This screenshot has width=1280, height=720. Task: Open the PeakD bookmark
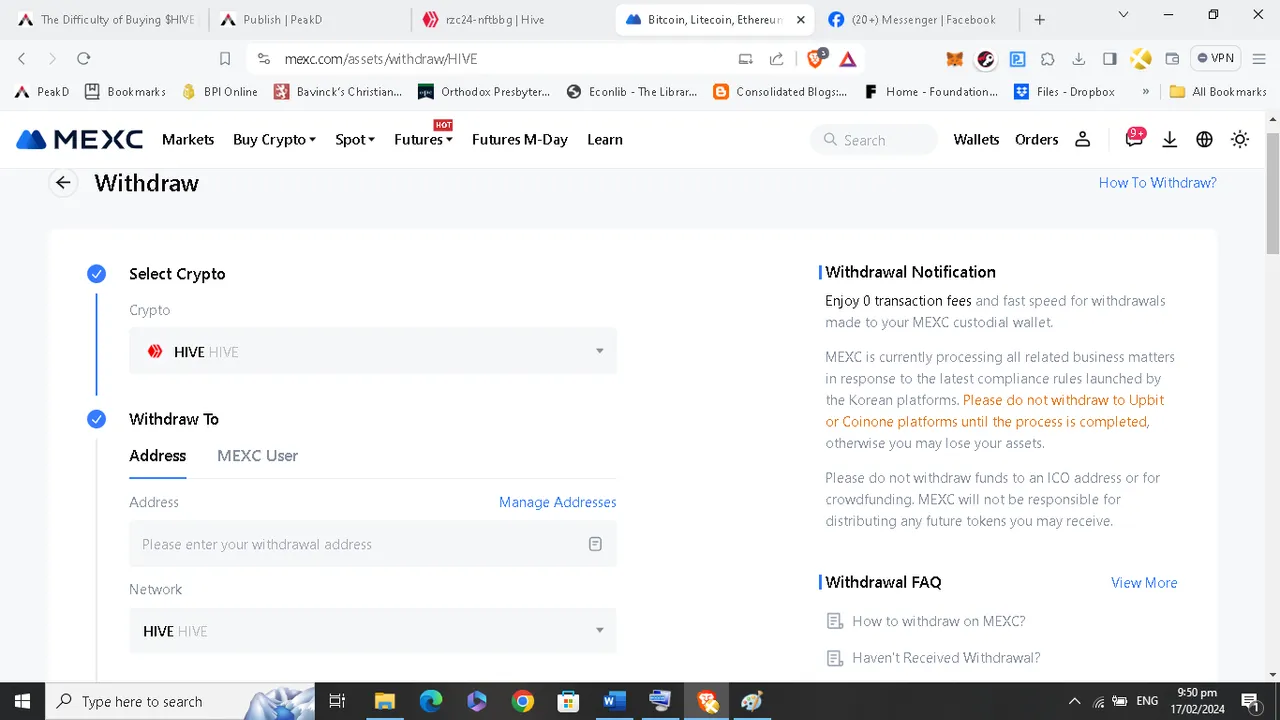(x=43, y=91)
